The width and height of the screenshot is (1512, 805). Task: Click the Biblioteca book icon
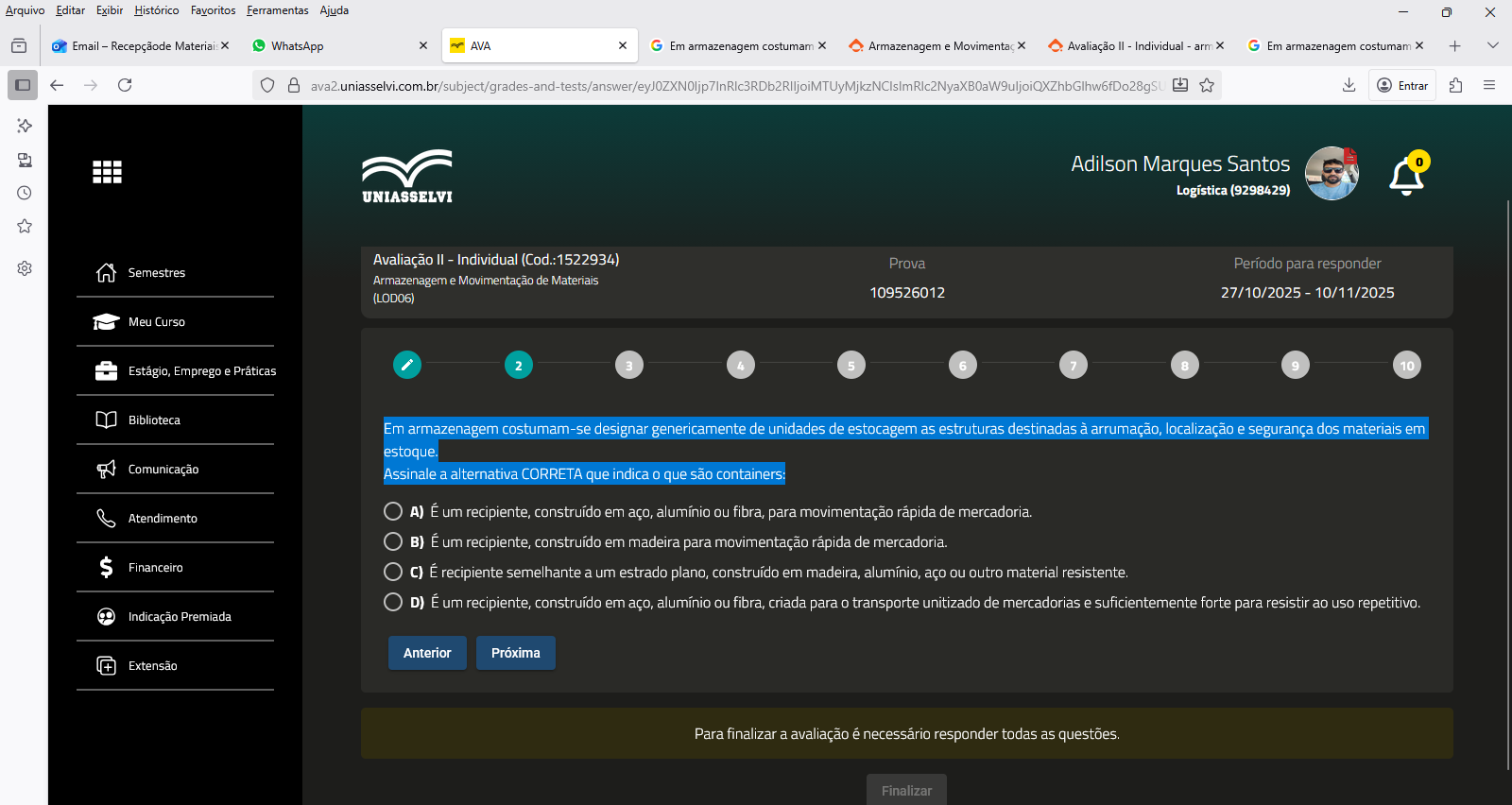[107, 420]
